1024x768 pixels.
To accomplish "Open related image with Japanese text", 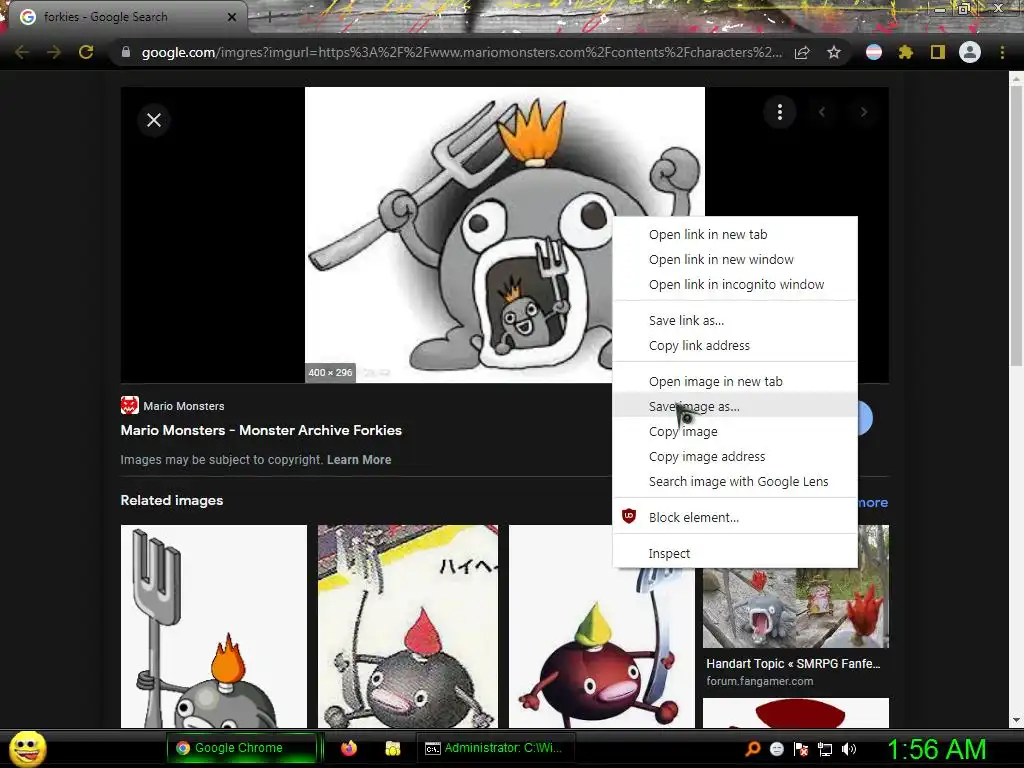I will pyautogui.click(x=408, y=626).
